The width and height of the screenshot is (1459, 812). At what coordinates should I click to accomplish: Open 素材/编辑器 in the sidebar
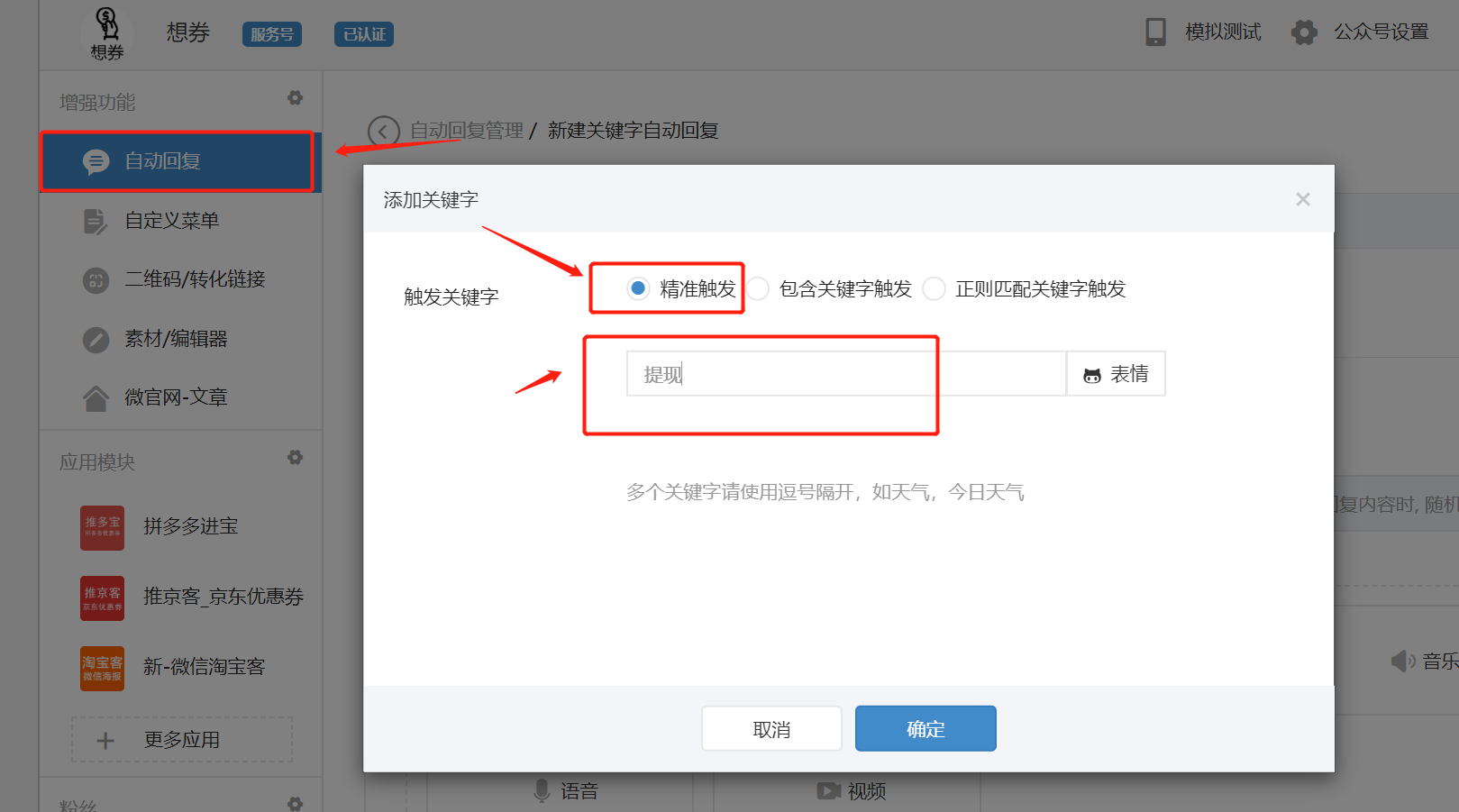tap(180, 340)
